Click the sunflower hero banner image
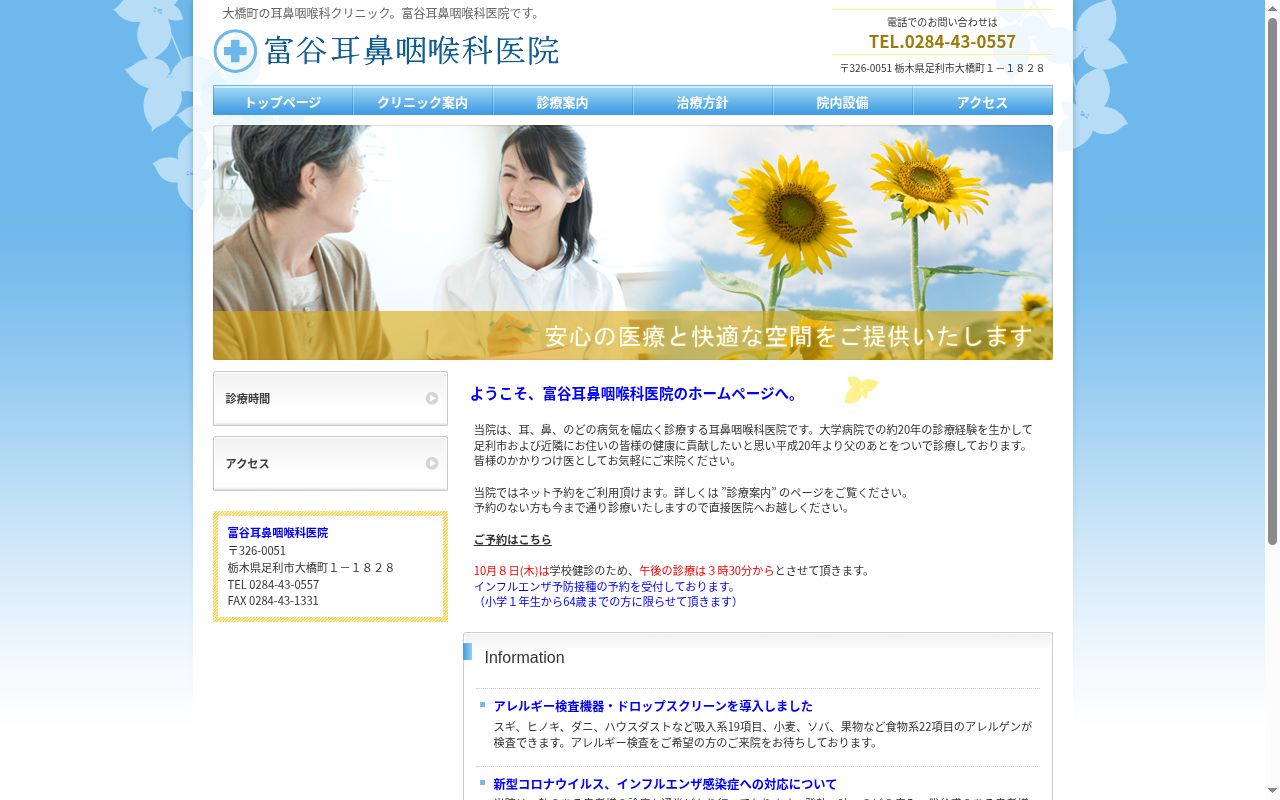 pos(633,242)
